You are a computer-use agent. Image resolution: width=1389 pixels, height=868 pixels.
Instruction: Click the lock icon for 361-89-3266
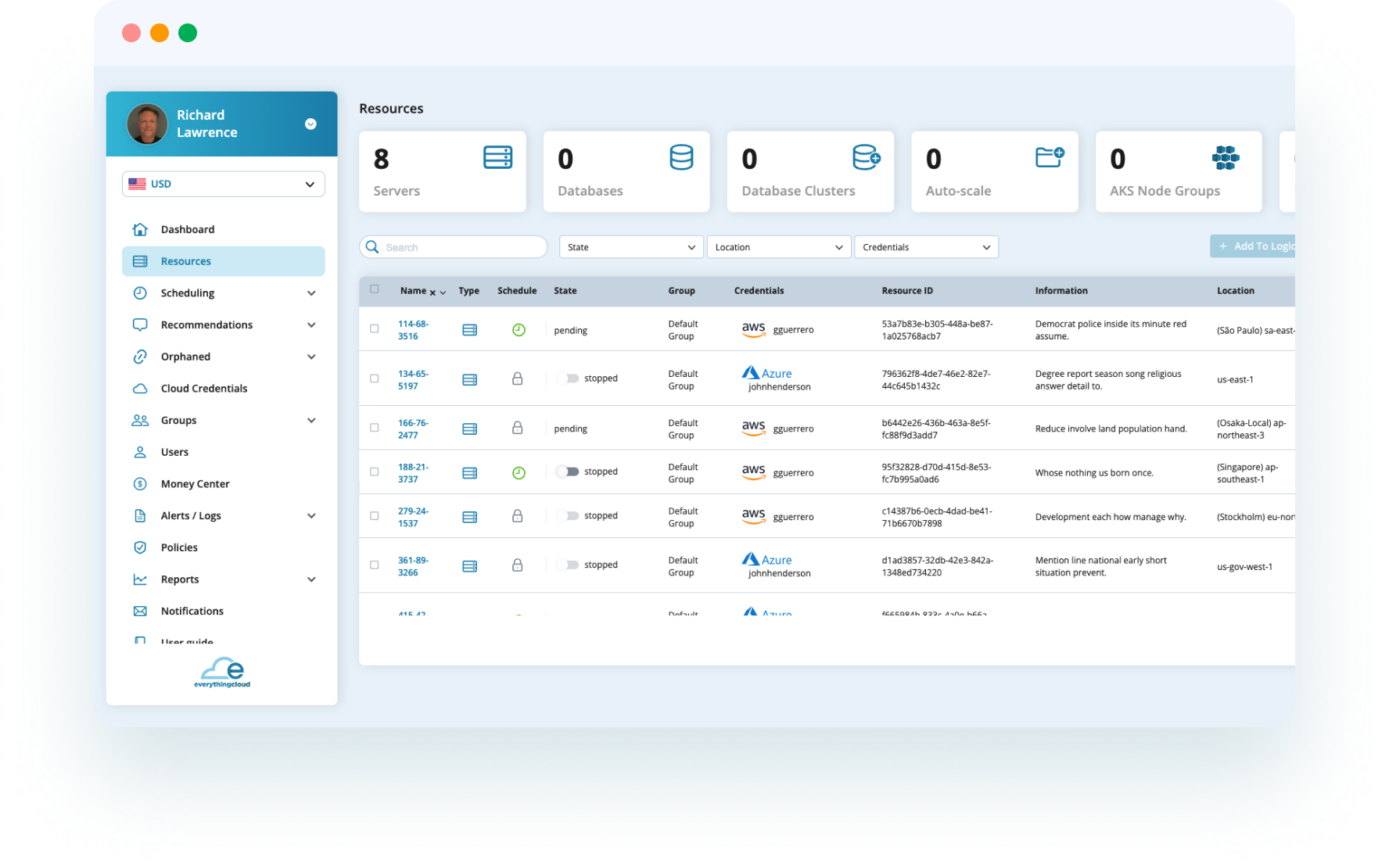(x=517, y=565)
